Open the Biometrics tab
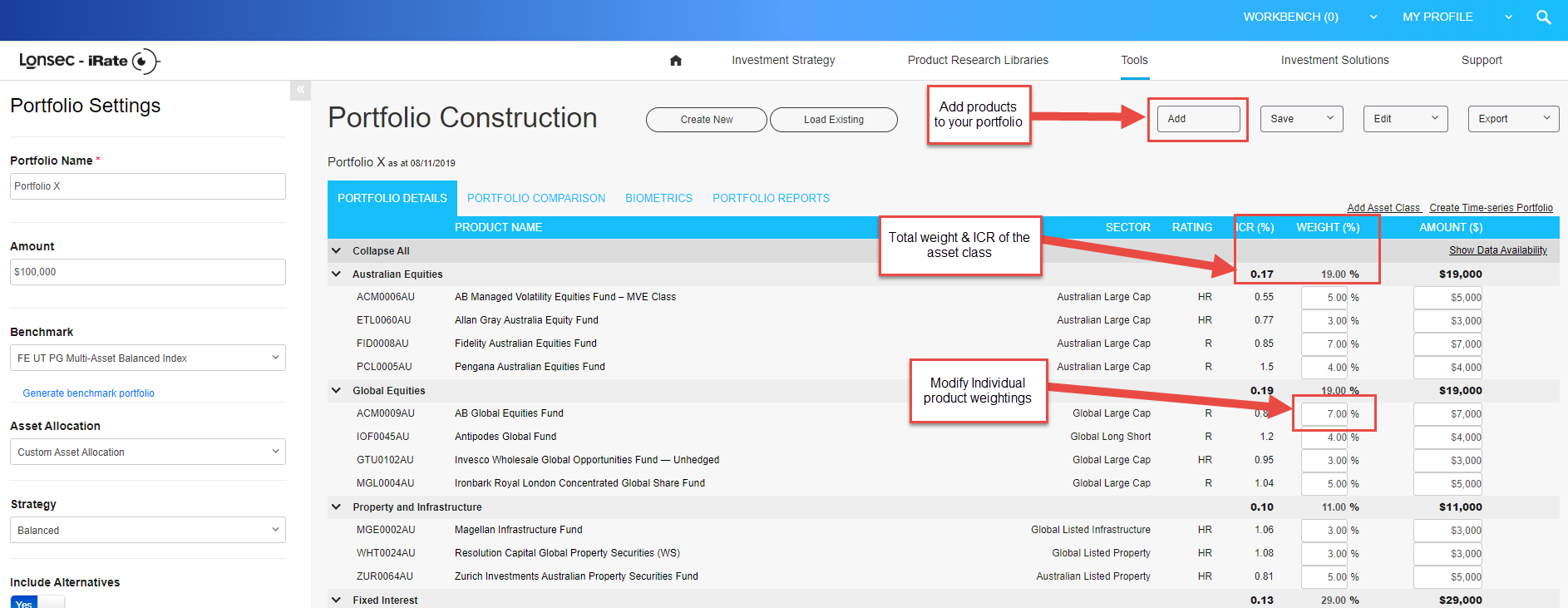The height and width of the screenshot is (608, 1568). (x=658, y=198)
